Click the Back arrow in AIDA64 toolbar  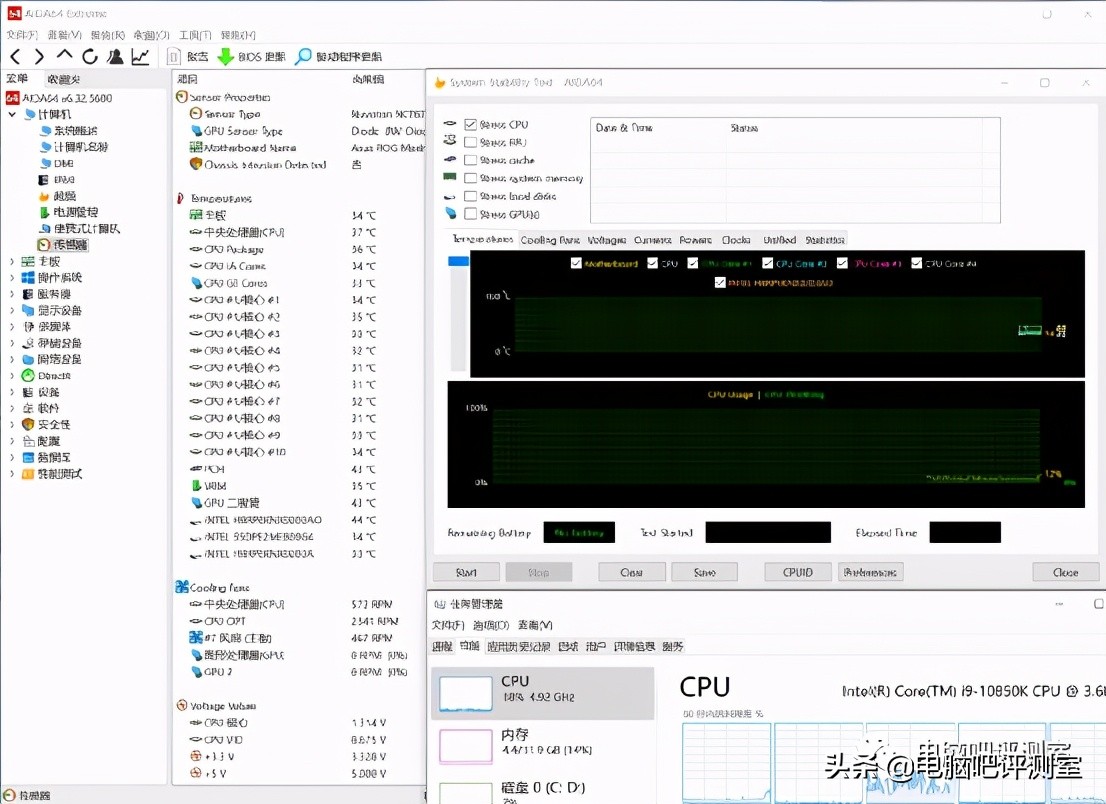(15, 56)
